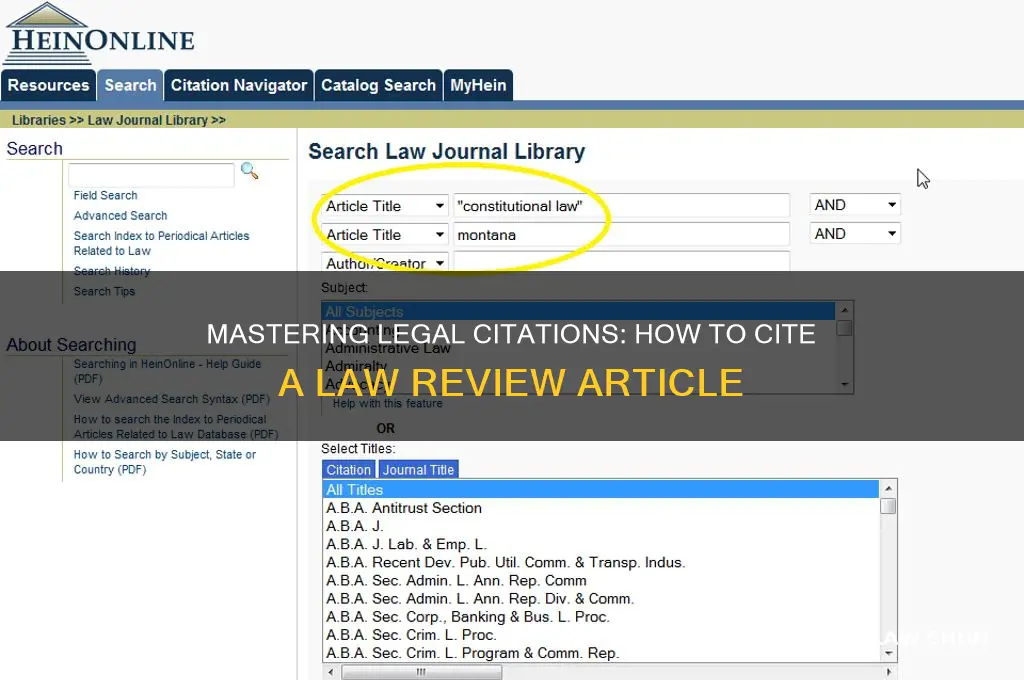This screenshot has height=680, width=1024.
Task: Click titles list horizontal scrollbar thumb
Action: tap(422, 672)
